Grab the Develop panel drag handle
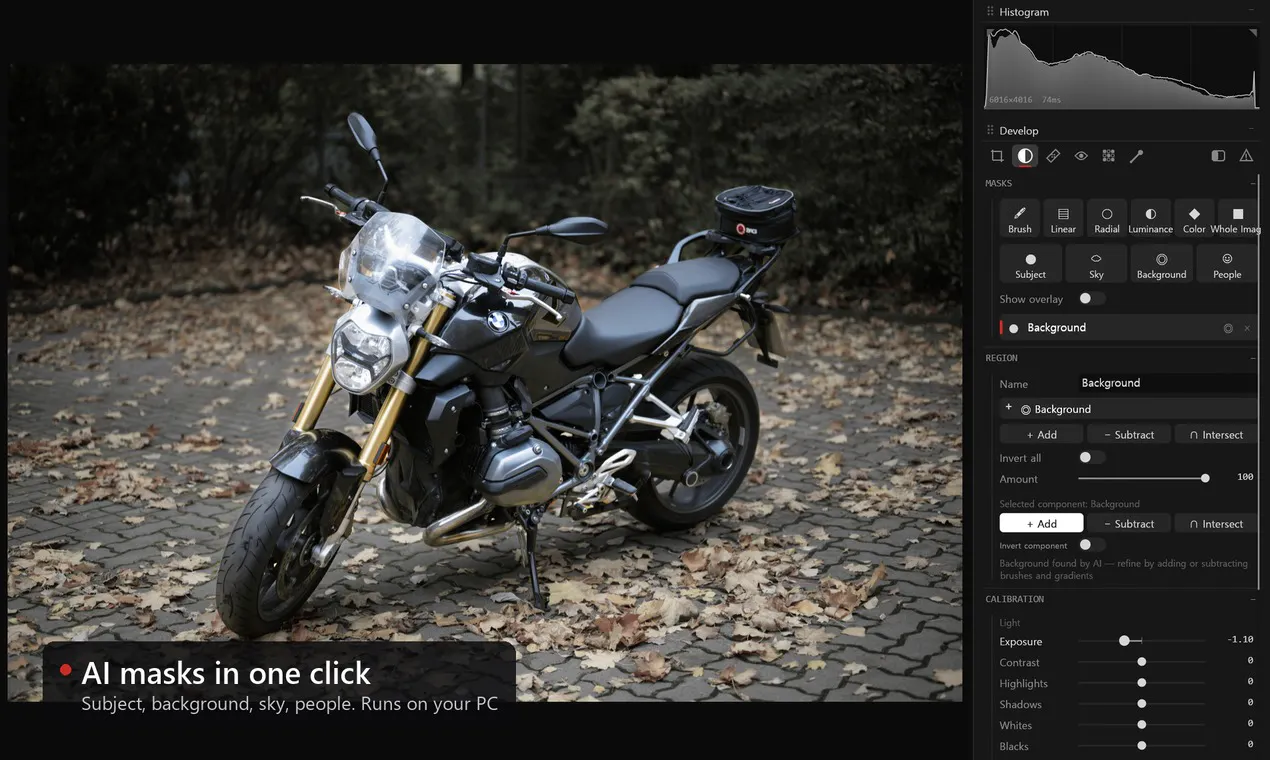This screenshot has width=1270, height=760. [x=991, y=130]
